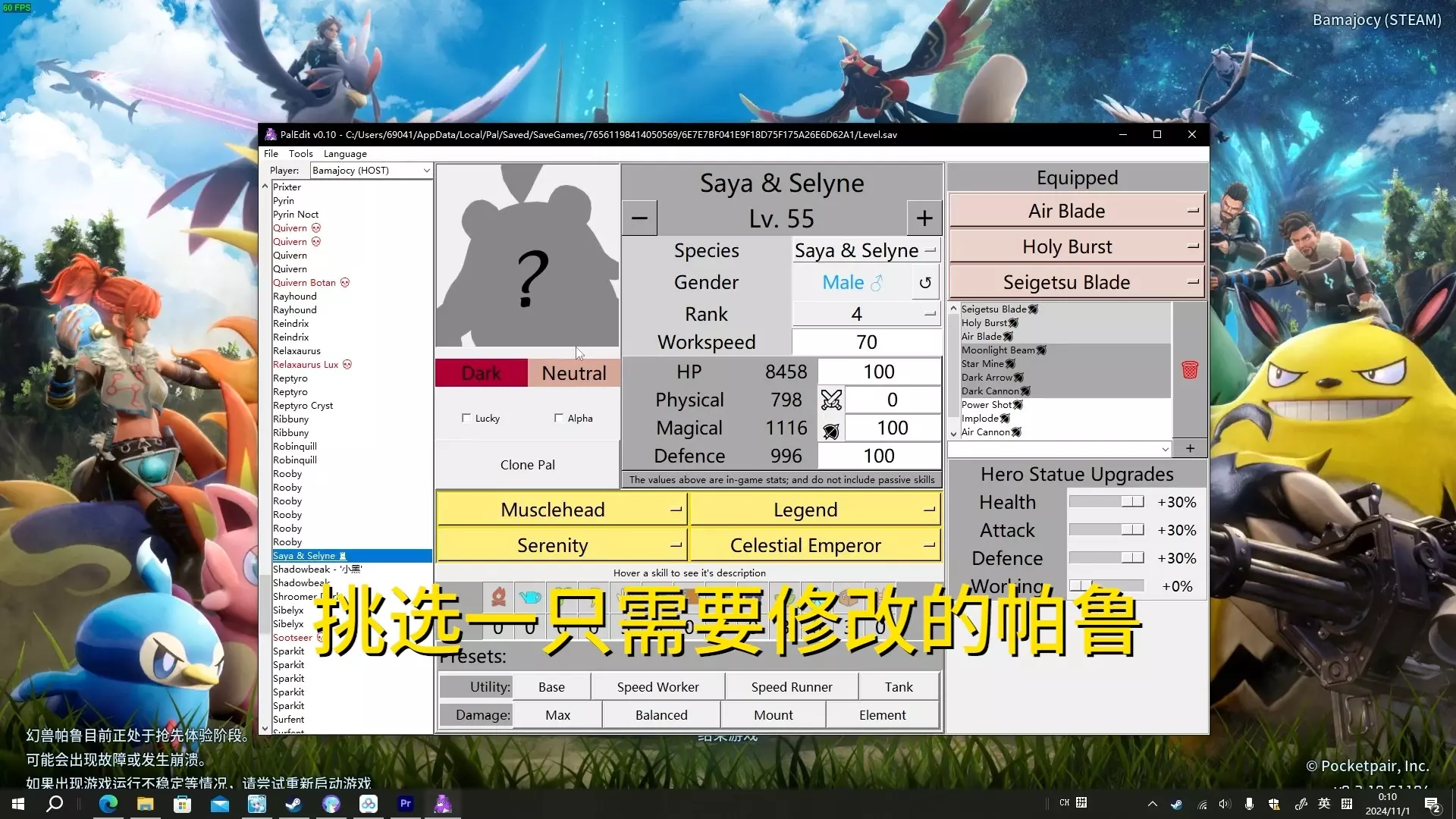This screenshot has height=819, width=1456.
Task: Open the Species dropdown
Action: [866, 251]
